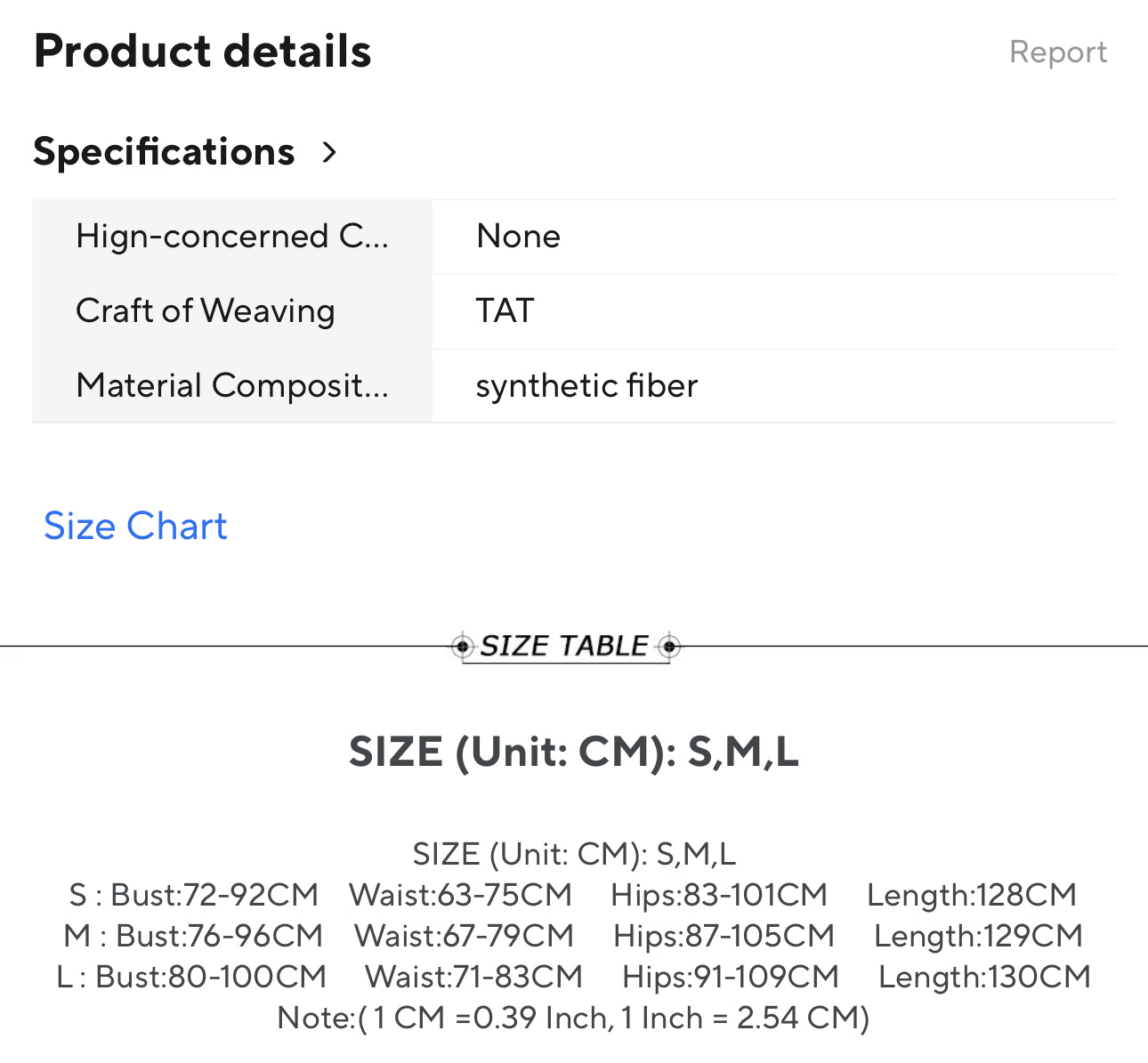This screenshot has height=1063, width=1148.
Task: Click the right crosshair icon beside SIZE TABLE
Action: [670, 646]
